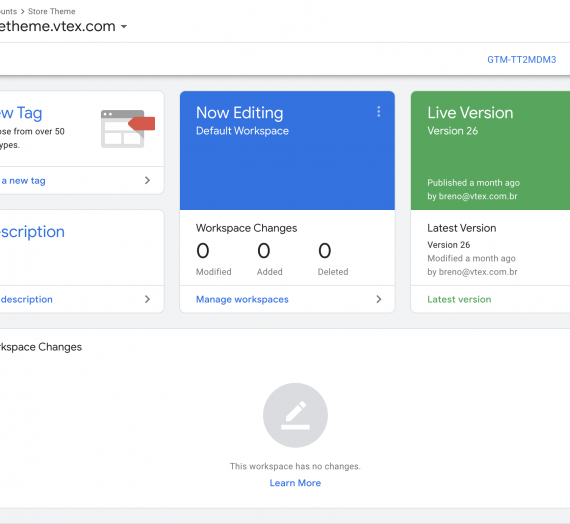Click the Tag card heading

[x=21, y=113]
